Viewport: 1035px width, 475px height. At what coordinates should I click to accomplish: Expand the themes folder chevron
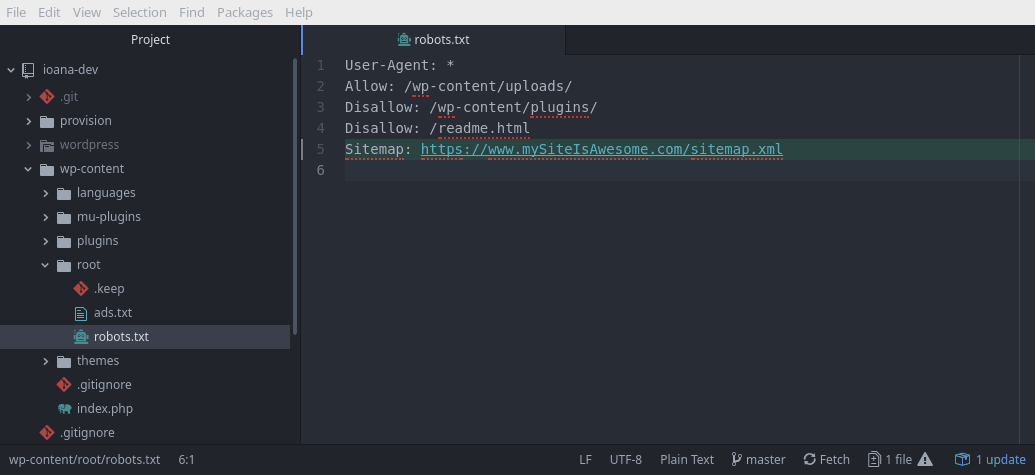tap(46, 362)
